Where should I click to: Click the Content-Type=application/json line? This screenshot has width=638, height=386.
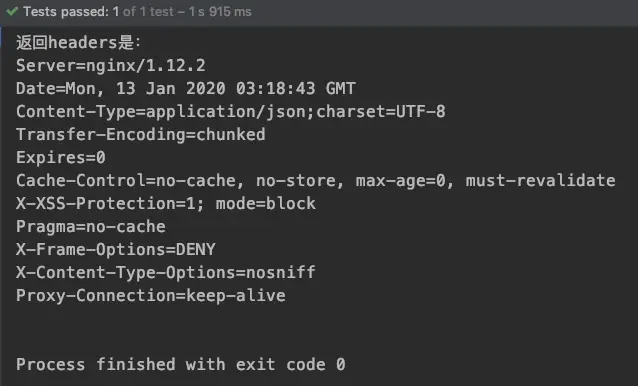(231, 111)
